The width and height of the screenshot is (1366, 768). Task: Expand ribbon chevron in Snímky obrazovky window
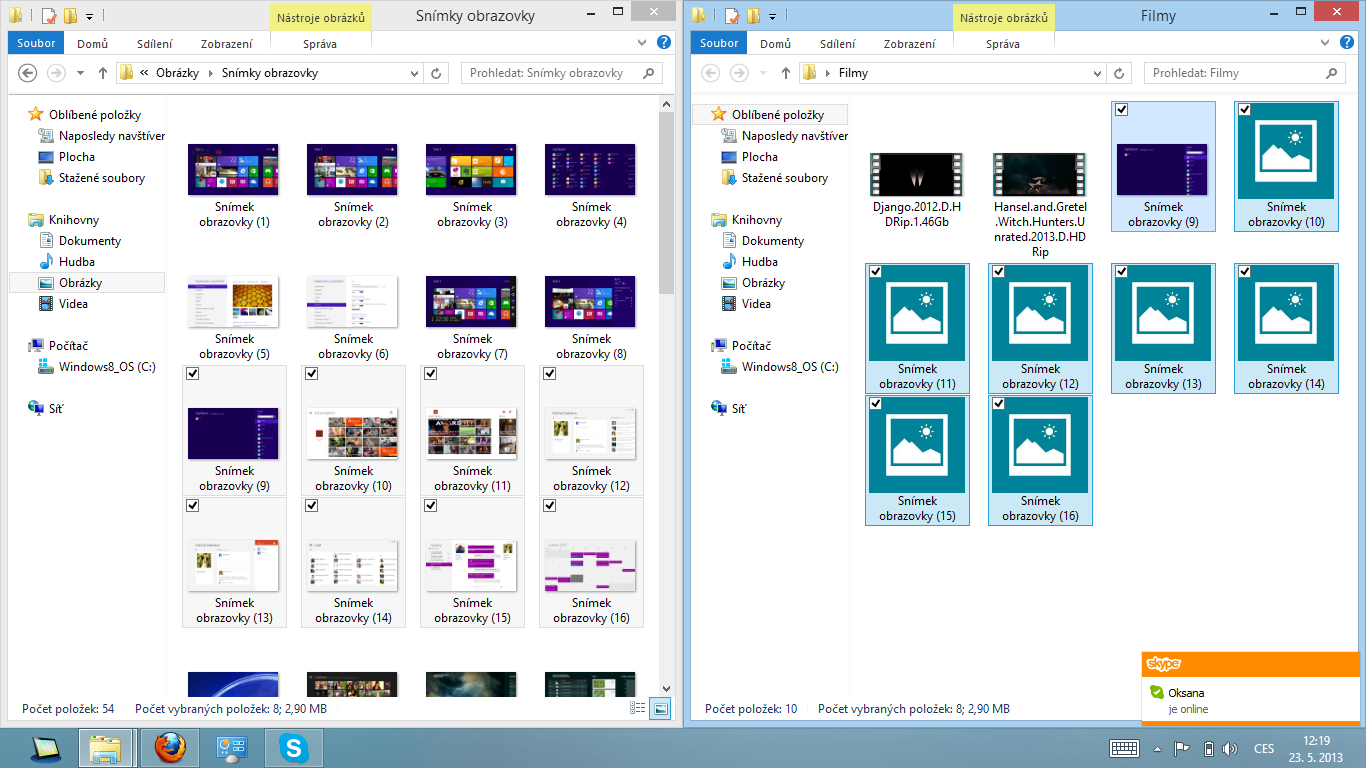point(643,43)
